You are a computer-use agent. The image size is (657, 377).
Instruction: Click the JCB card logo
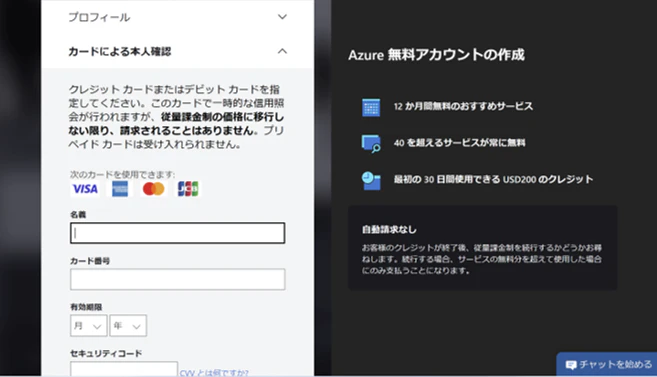[x=188, y=189]
